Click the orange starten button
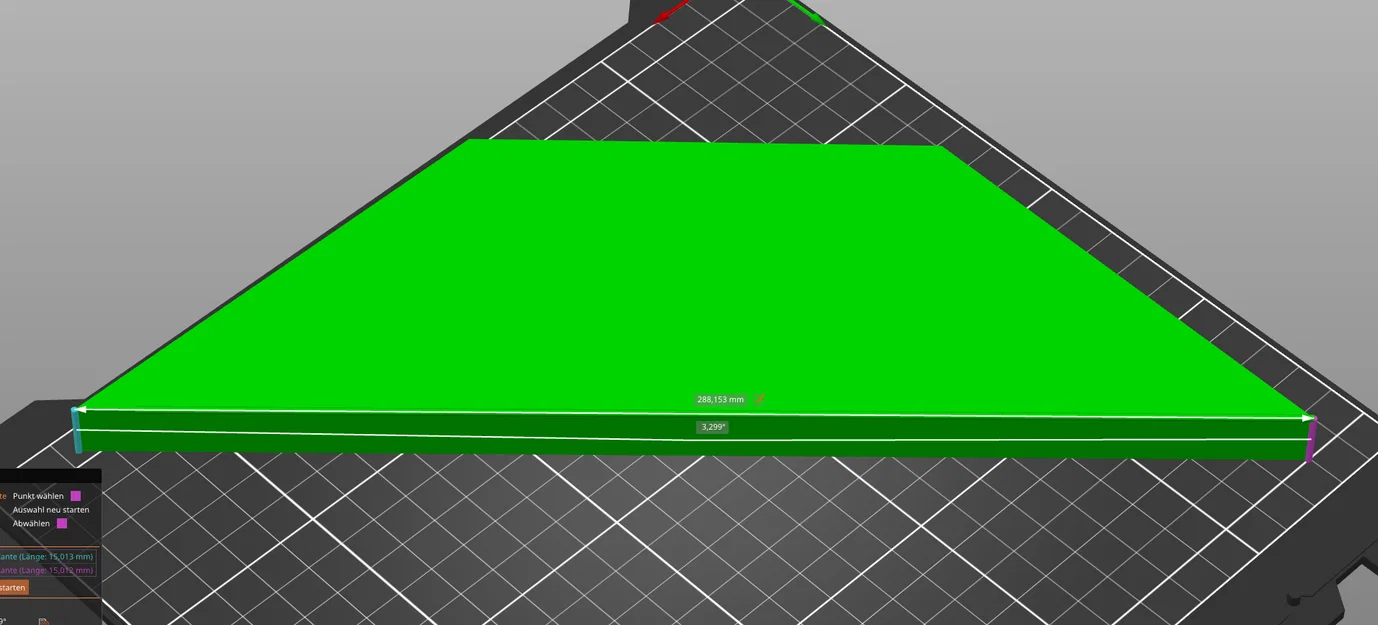1378x625 pixels. tap(14, 587)
